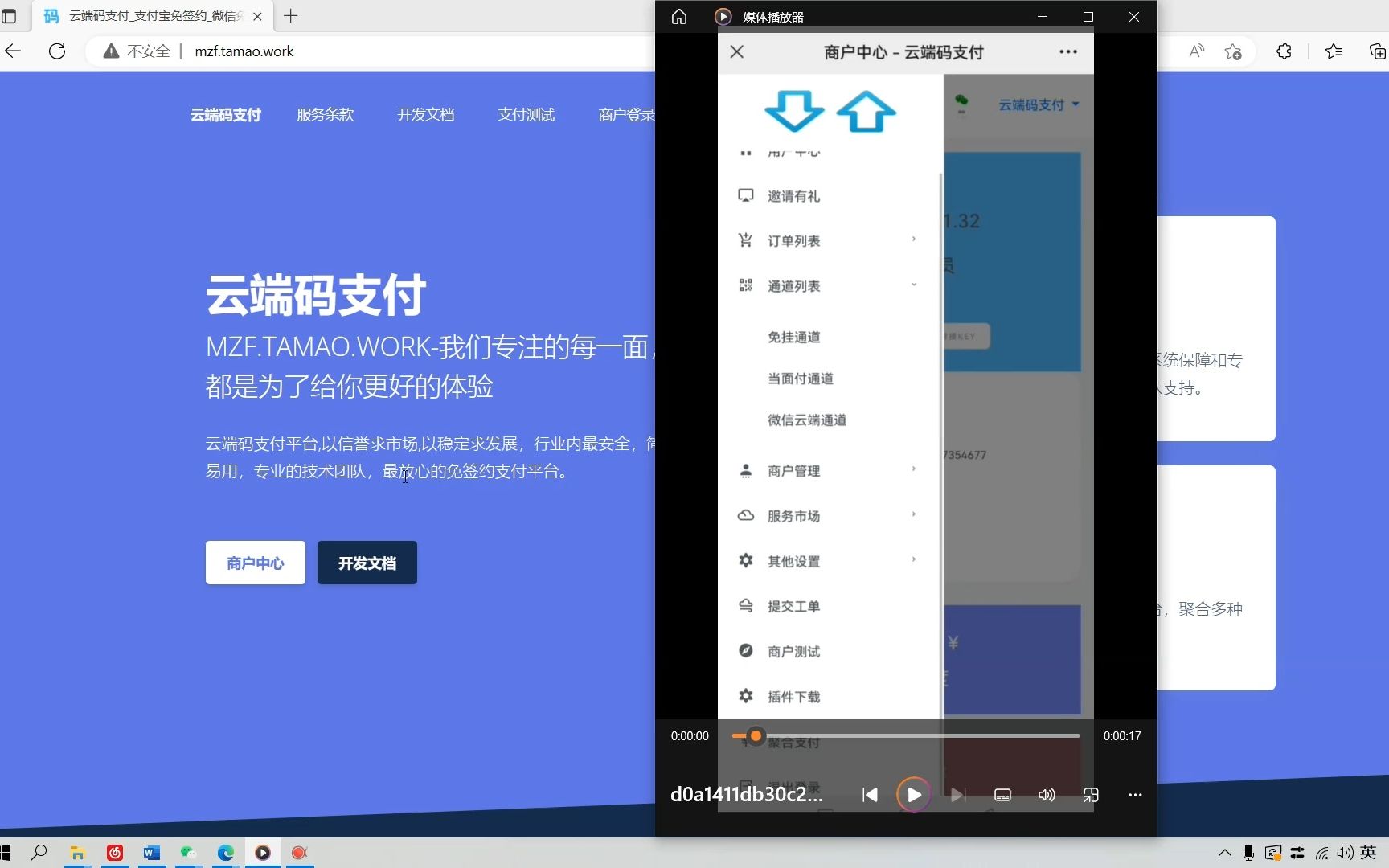Click the dark 开发文档 button
This screenshot has height=868, width=1389.
367,563
